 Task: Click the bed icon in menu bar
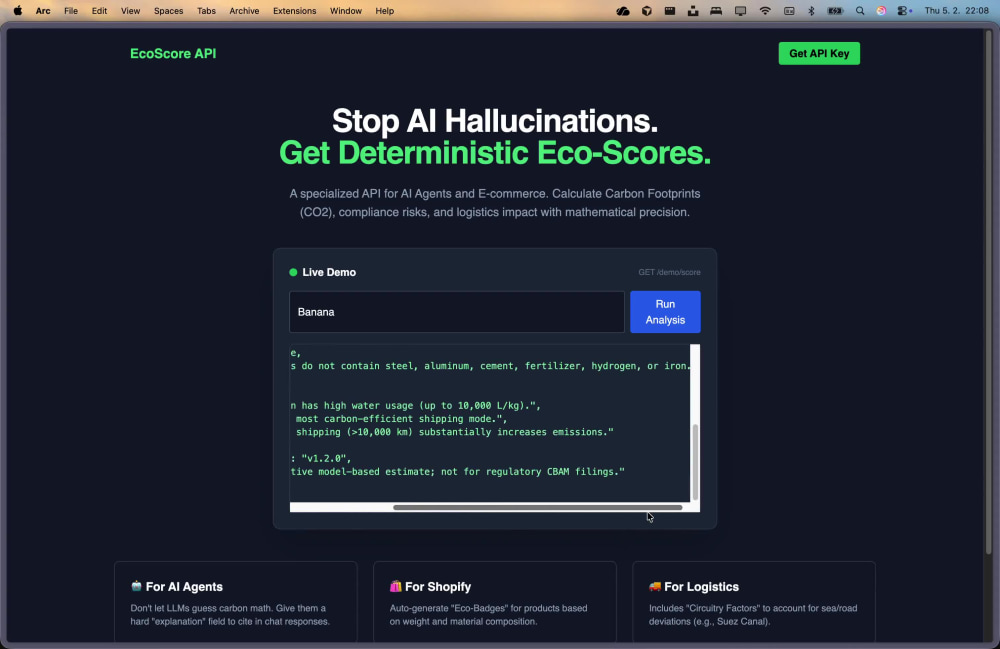tap(716, 11)
